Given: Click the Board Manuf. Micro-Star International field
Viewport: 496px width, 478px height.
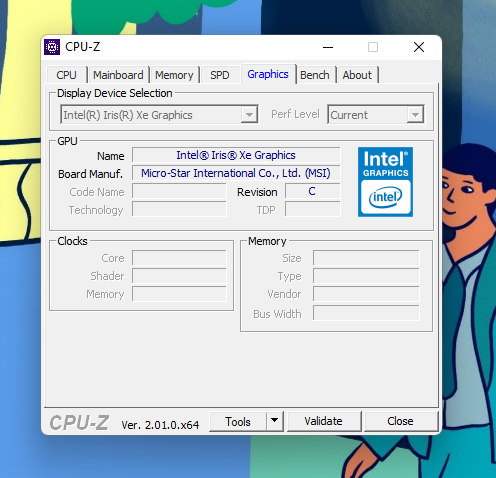Looking at the screenshot, I should pyautogui.click(x=236, y=173).
